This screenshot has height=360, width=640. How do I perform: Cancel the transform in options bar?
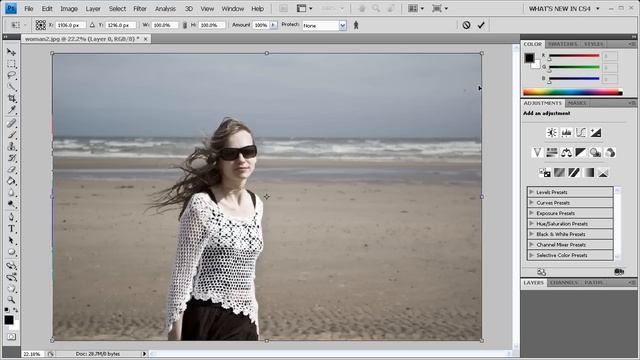(466, 25)
